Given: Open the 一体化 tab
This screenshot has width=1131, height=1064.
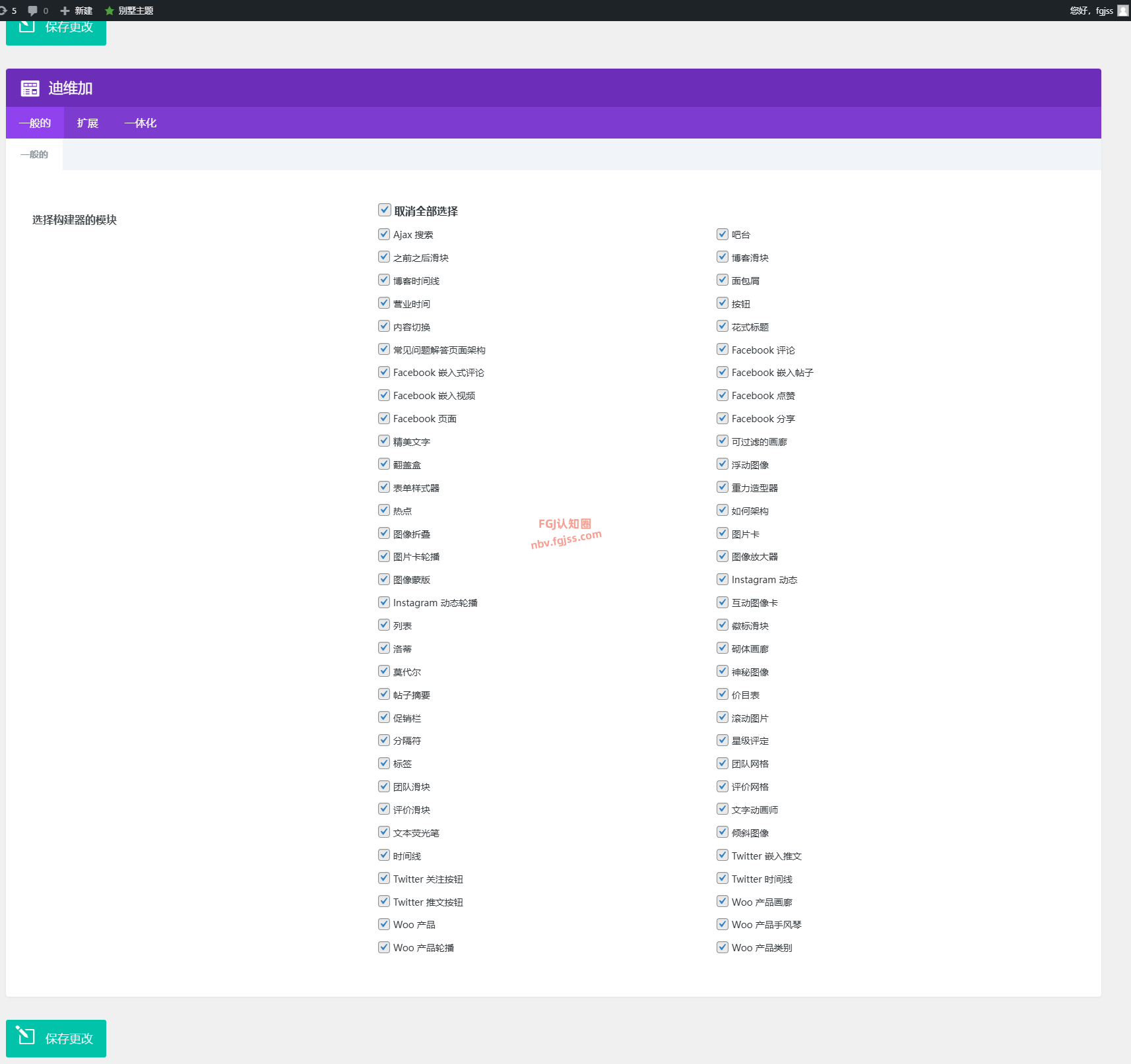Looking at the screenshot, I should pos(140,123).
